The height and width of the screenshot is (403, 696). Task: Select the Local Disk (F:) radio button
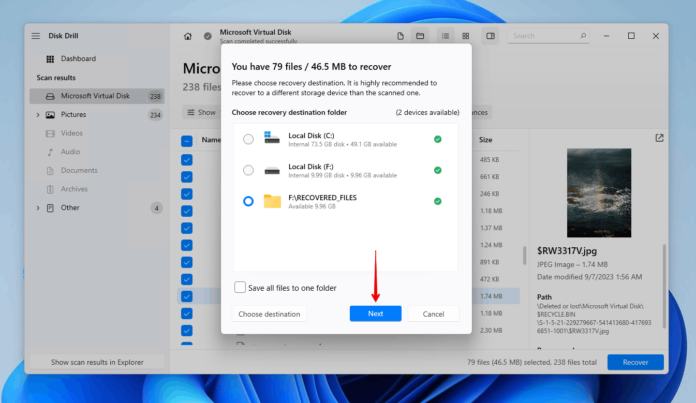[x=248, y=170]
